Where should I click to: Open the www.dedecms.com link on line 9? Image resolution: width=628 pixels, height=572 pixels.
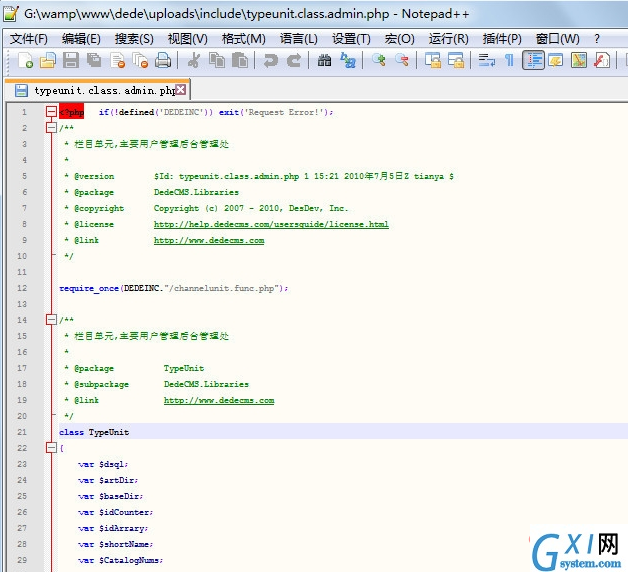[209, 240]
